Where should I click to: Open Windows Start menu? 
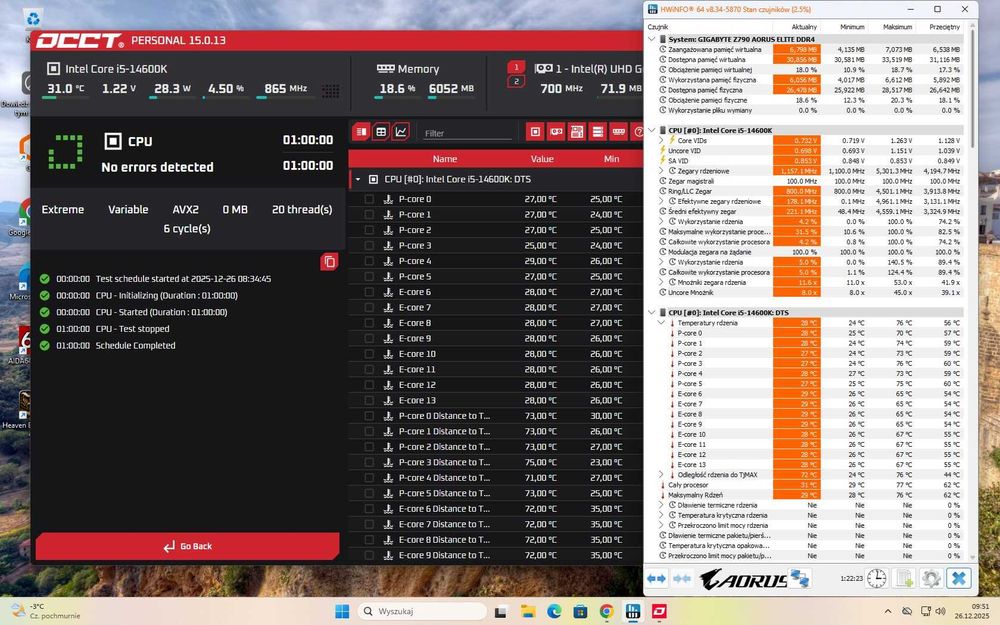click(342, 612)
